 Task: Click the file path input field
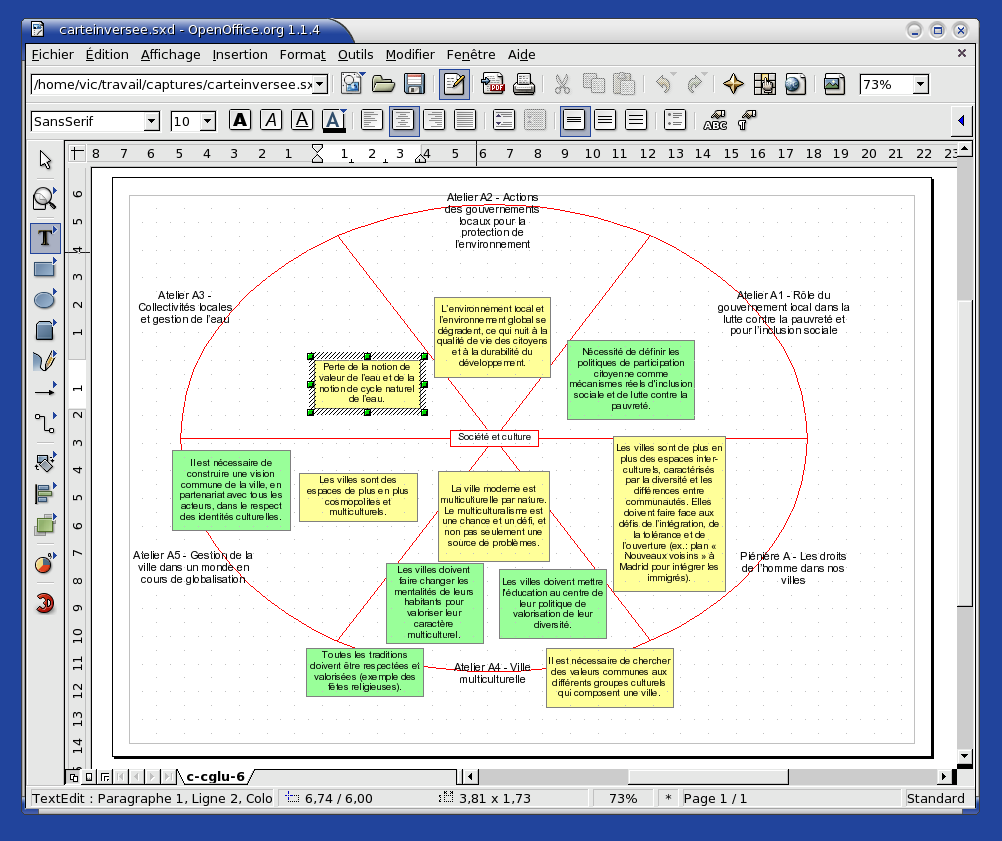coord(171,85)
